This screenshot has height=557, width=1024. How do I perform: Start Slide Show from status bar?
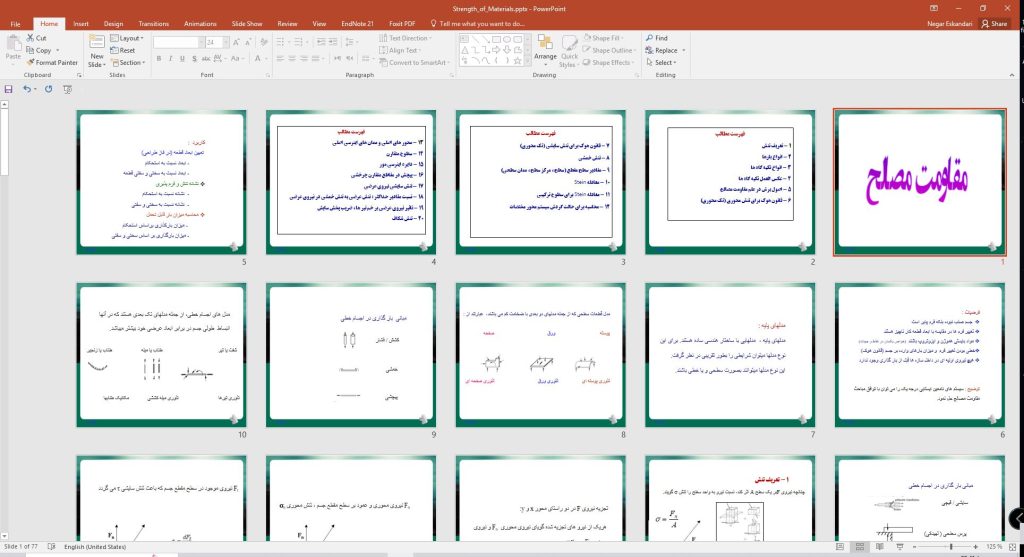tap(899, 547)
